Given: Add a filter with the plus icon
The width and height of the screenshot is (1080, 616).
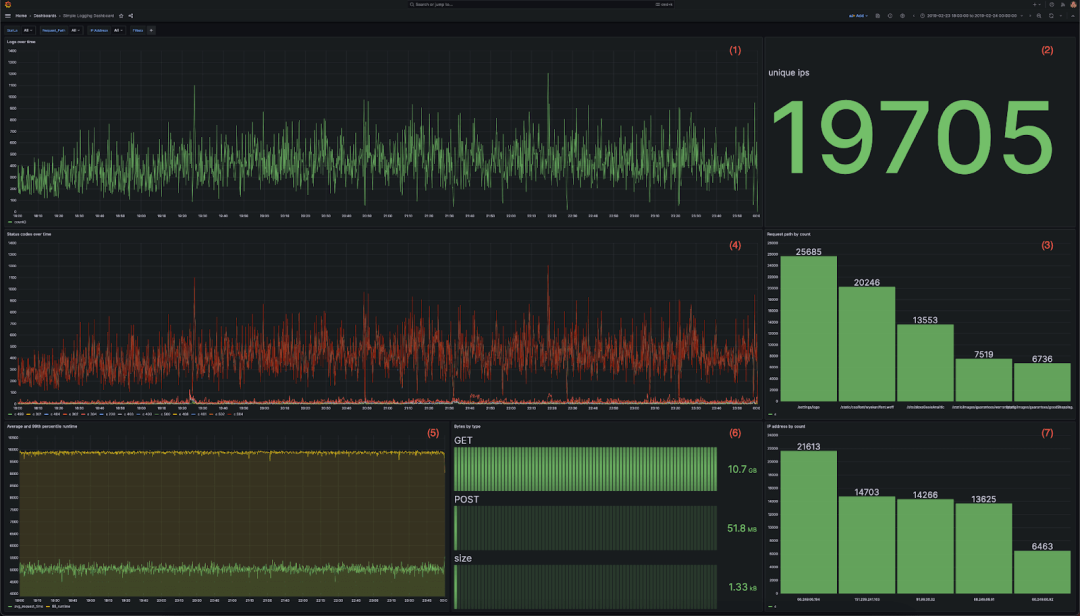Looking at the screenshot, I should (151, 30).
